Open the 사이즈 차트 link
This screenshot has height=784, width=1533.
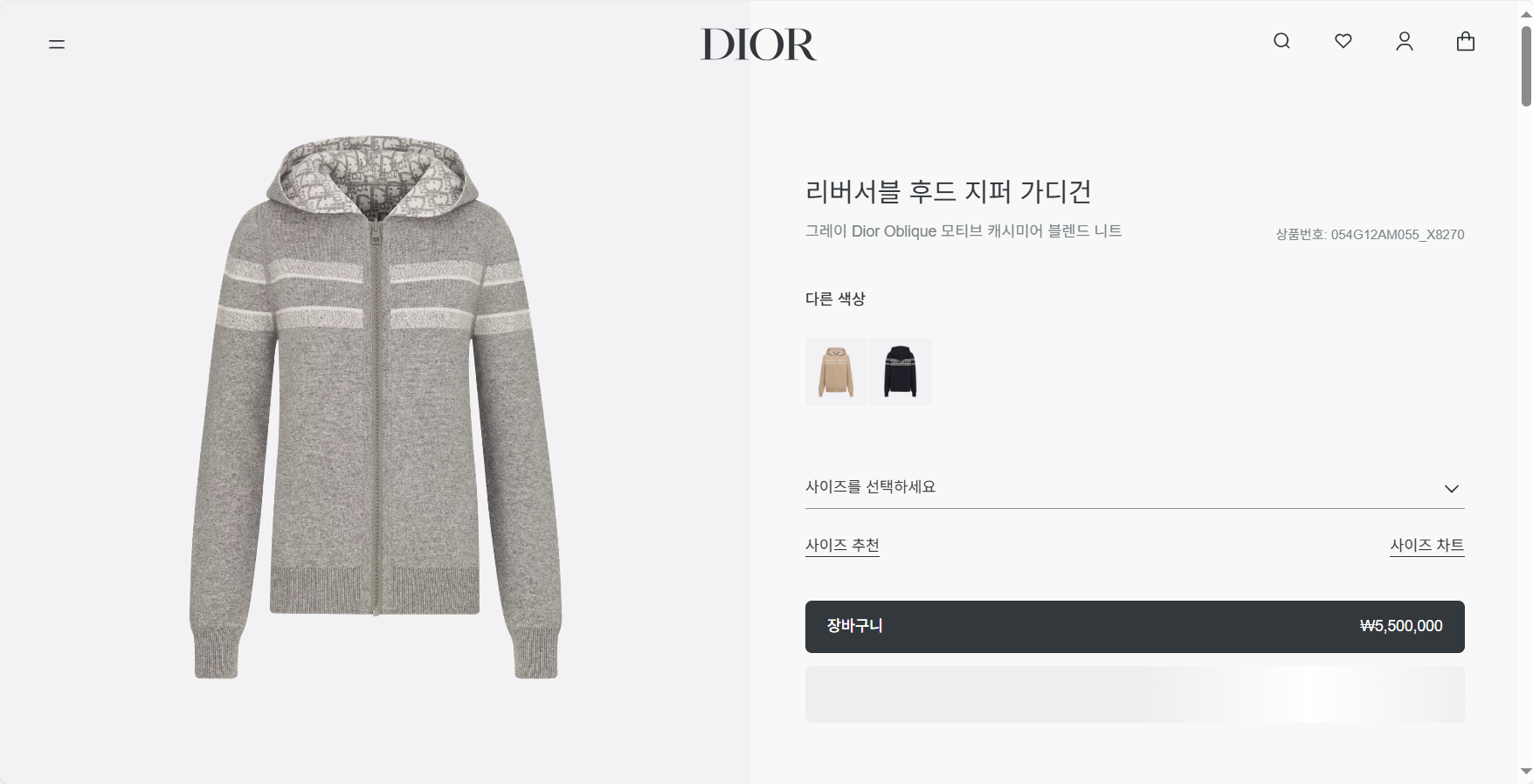pyautogui.click(x=1427, y=545)
